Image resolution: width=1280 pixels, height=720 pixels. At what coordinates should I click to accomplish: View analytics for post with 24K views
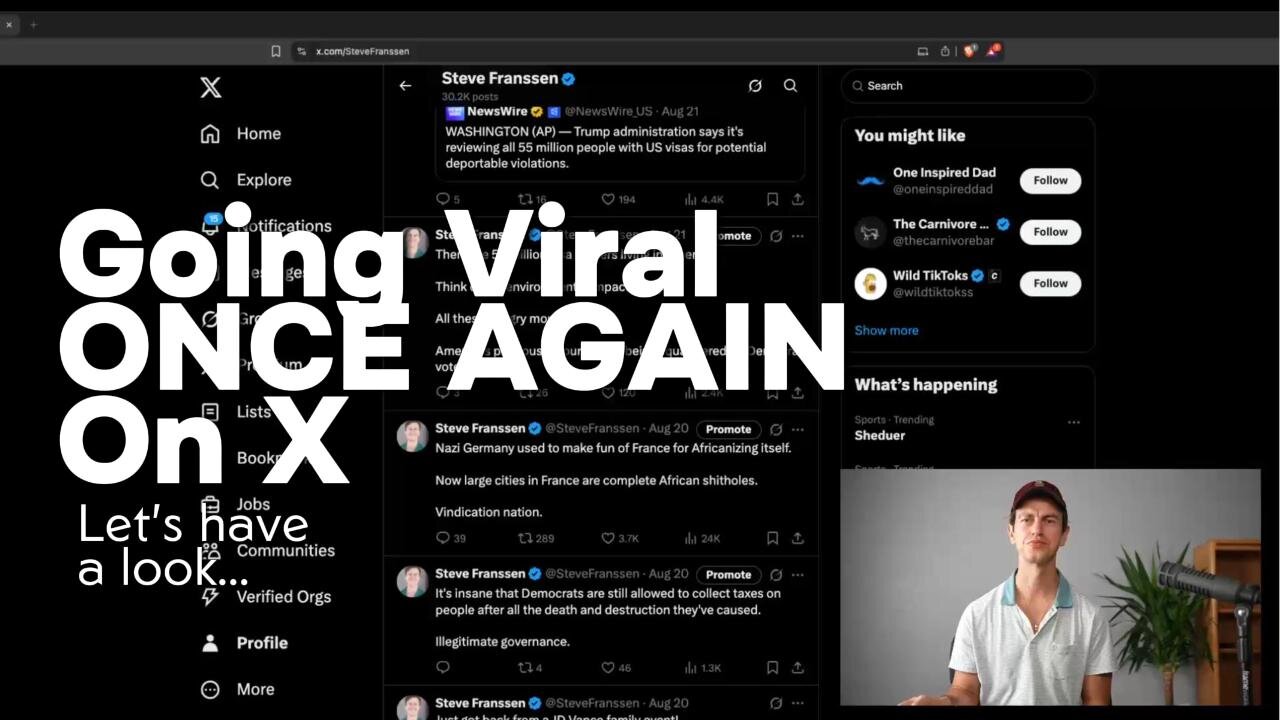[x=702, y=538]
